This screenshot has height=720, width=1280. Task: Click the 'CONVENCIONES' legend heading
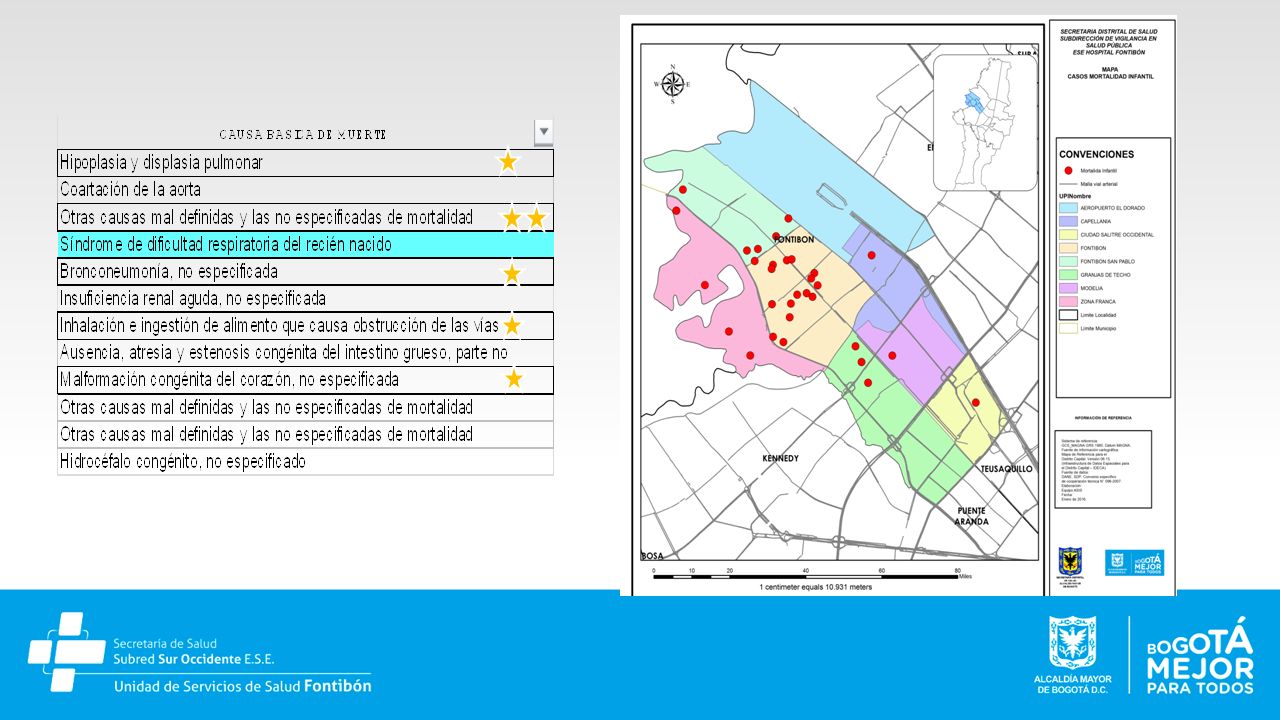pyautogui.click(x=1097, y=155)
